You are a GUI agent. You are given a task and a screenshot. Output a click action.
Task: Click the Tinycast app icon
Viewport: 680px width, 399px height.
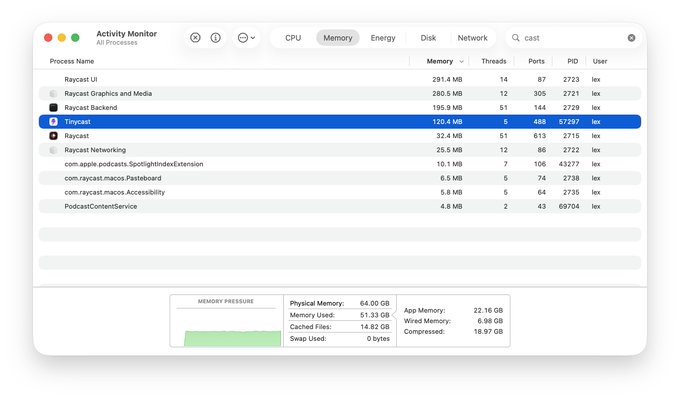(53, 121)
